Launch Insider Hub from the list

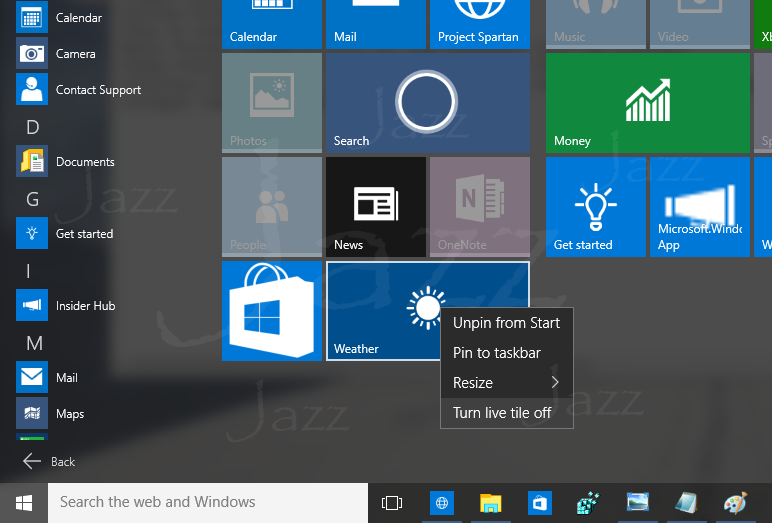66,305
